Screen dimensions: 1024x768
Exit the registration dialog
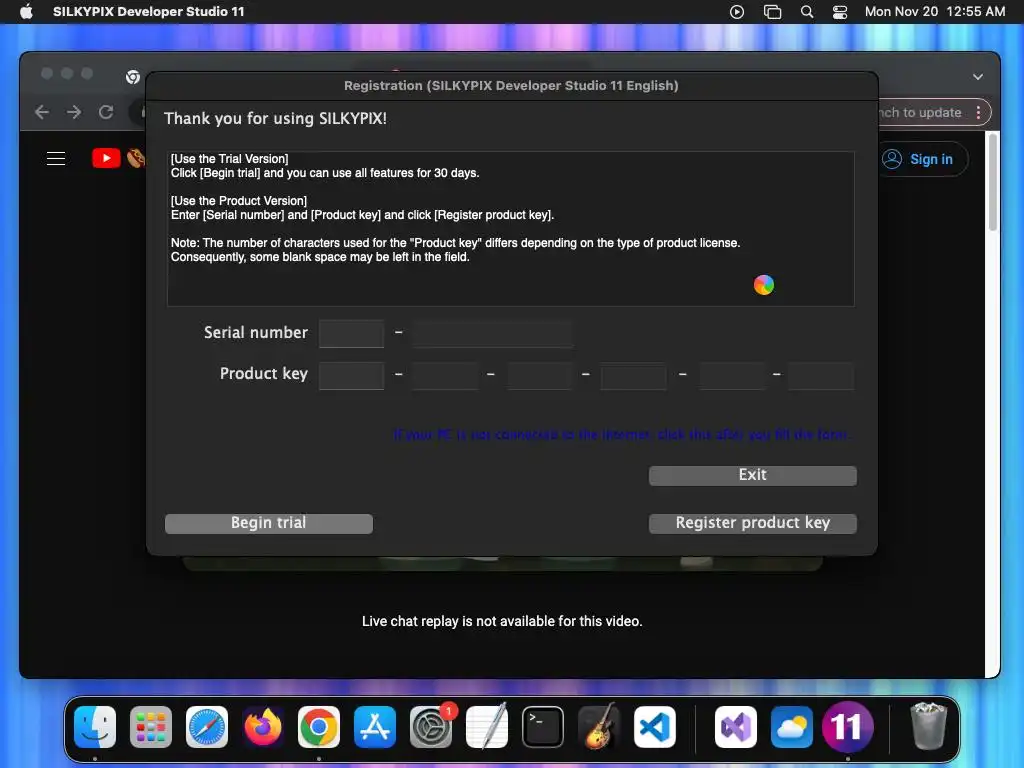752,475
